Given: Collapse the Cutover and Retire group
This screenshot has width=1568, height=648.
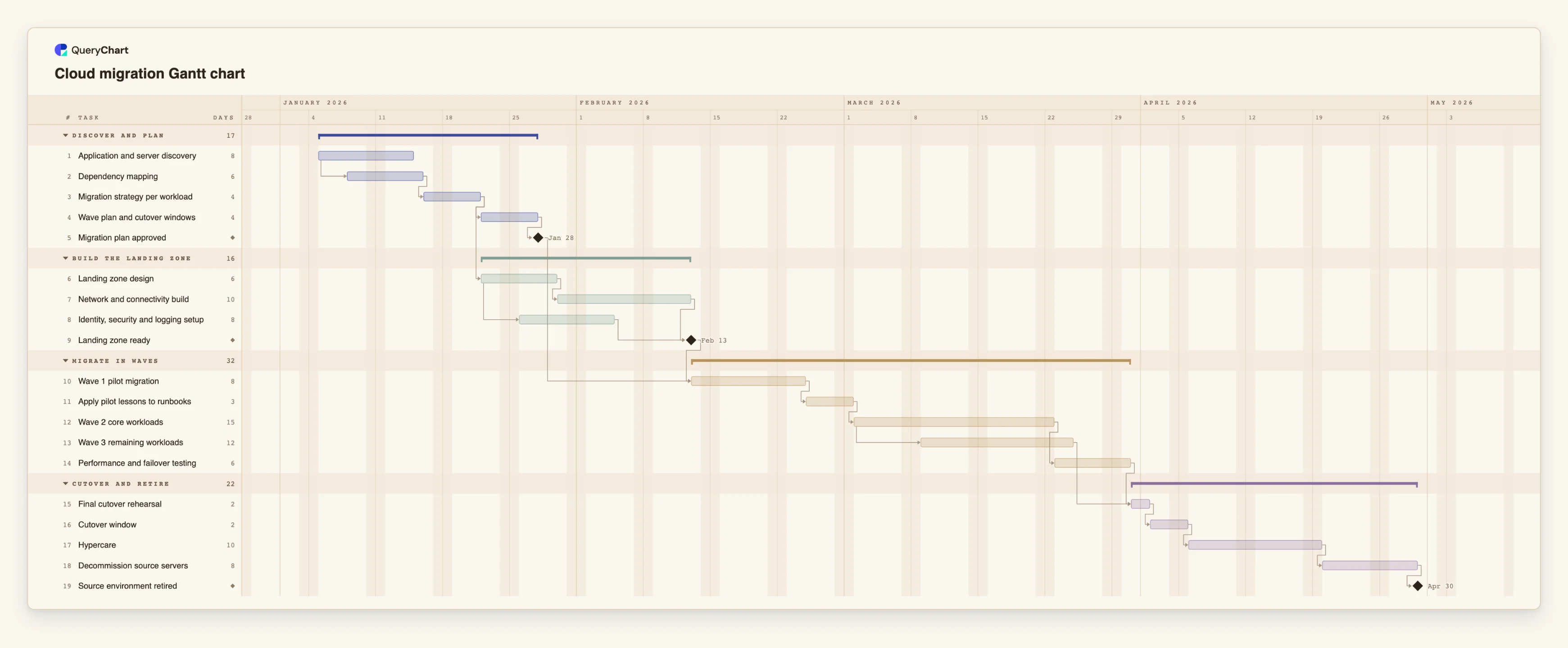Looking at the screenshot, I should (x=66, y=484).
